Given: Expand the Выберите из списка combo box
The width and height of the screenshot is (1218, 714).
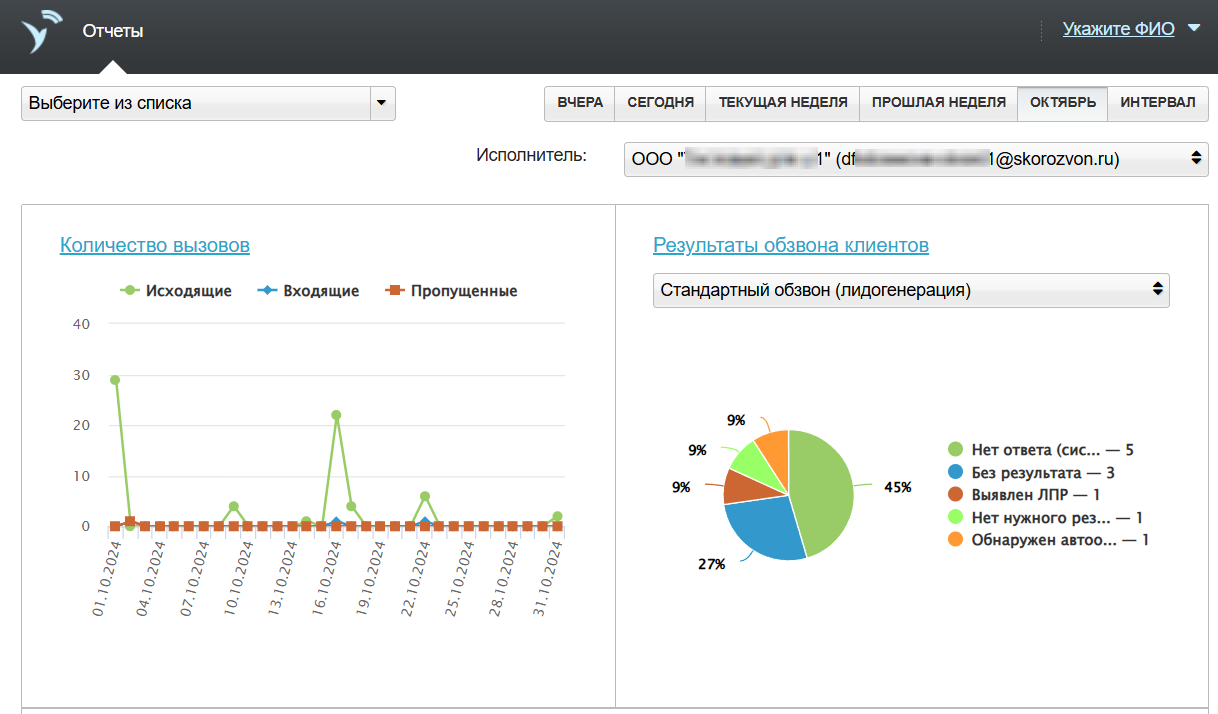Looking at the screenshot, I should (208, 103).
